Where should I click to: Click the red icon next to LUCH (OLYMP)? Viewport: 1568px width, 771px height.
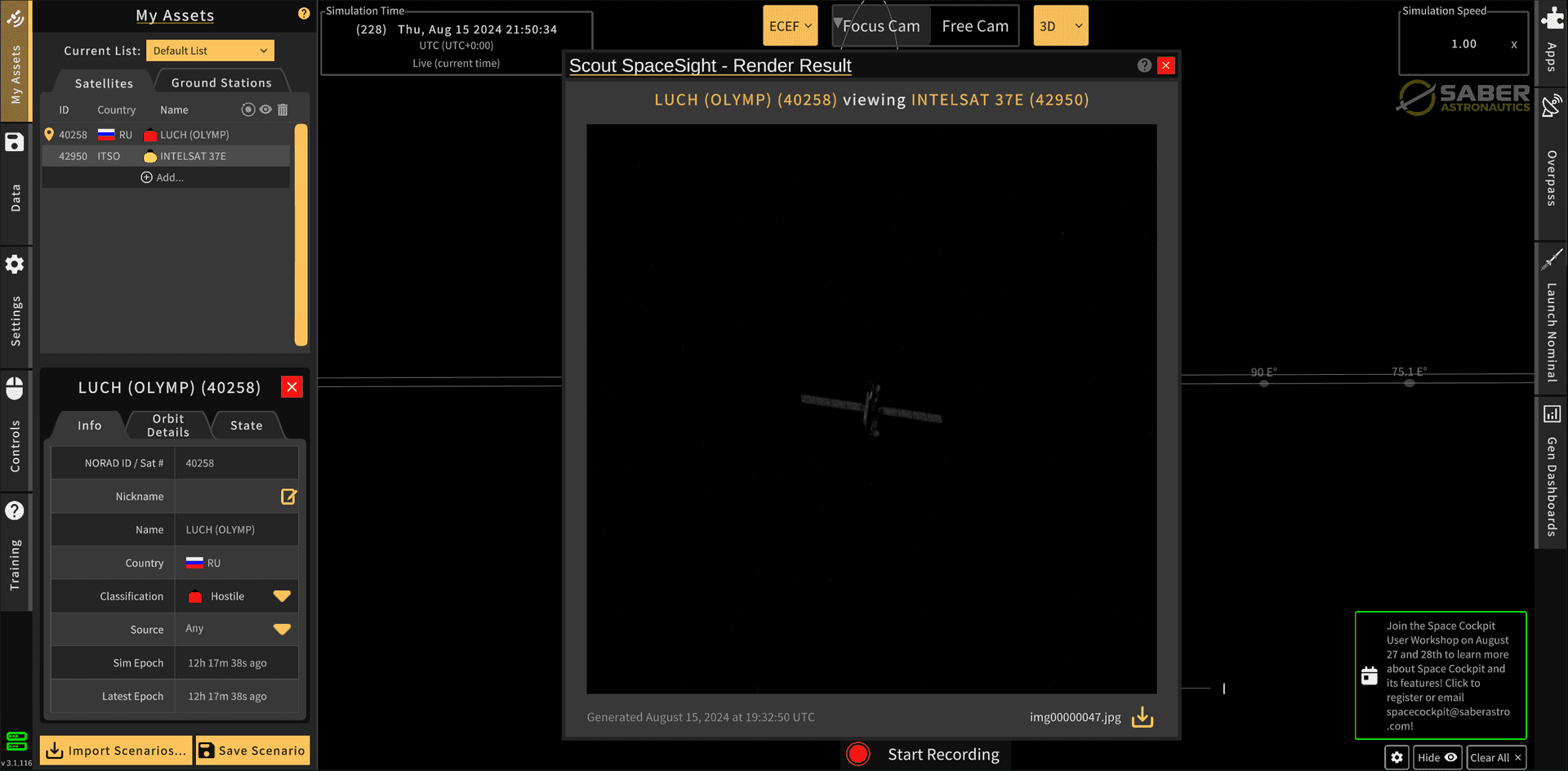pos(150,135)
